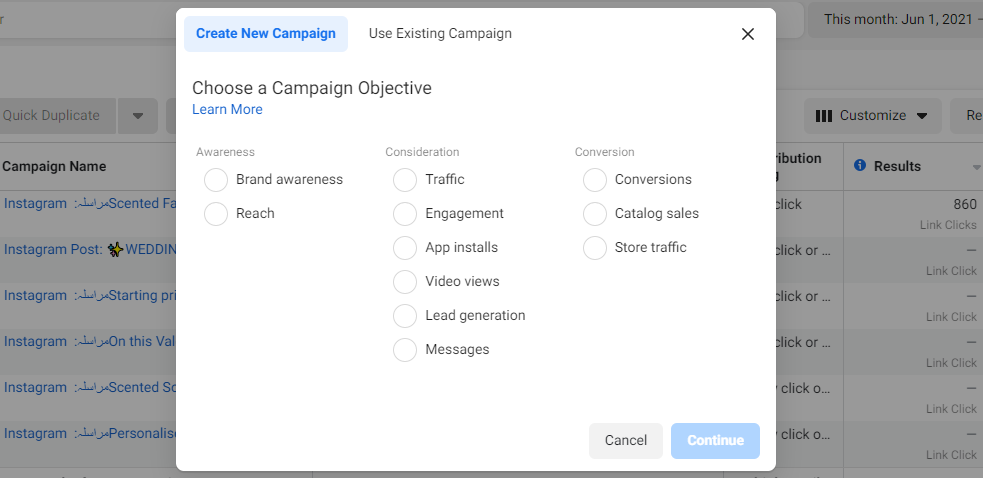Open the Learn More link
This screenshot has width=983, height=478.
point(227,109)
